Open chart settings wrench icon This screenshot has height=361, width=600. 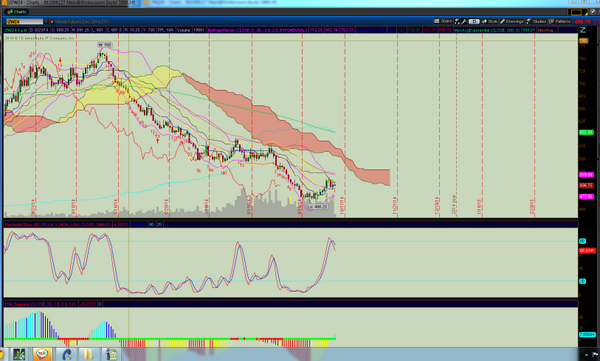coord(464,21)
